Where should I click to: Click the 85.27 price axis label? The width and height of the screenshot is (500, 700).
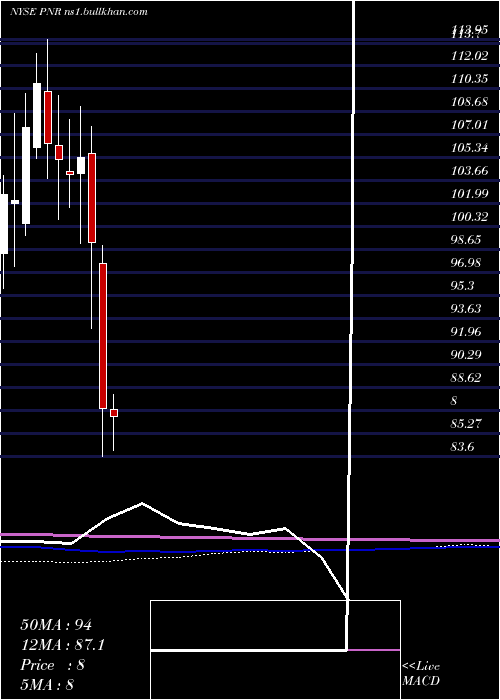click(x=467, y=424)
